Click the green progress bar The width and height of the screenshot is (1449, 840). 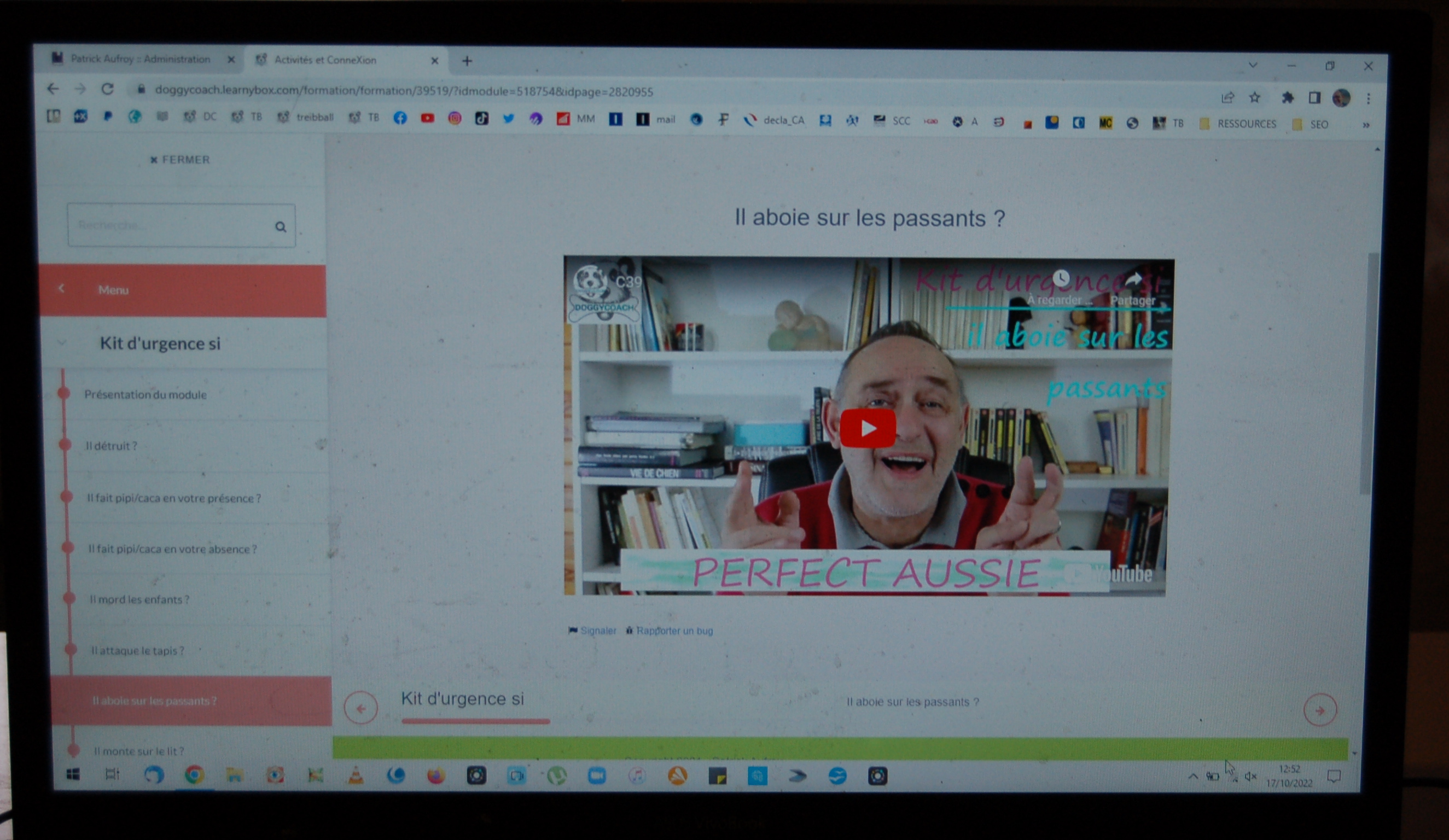click(840, 748)
